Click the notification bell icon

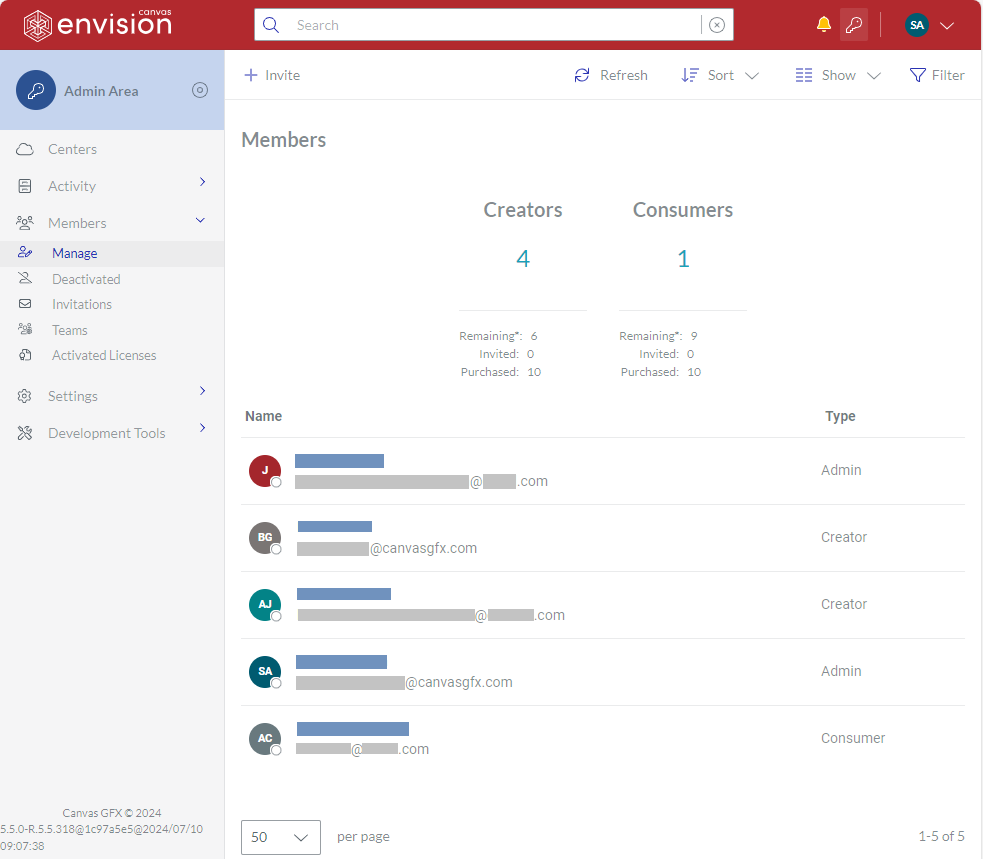tap(822, 24)
